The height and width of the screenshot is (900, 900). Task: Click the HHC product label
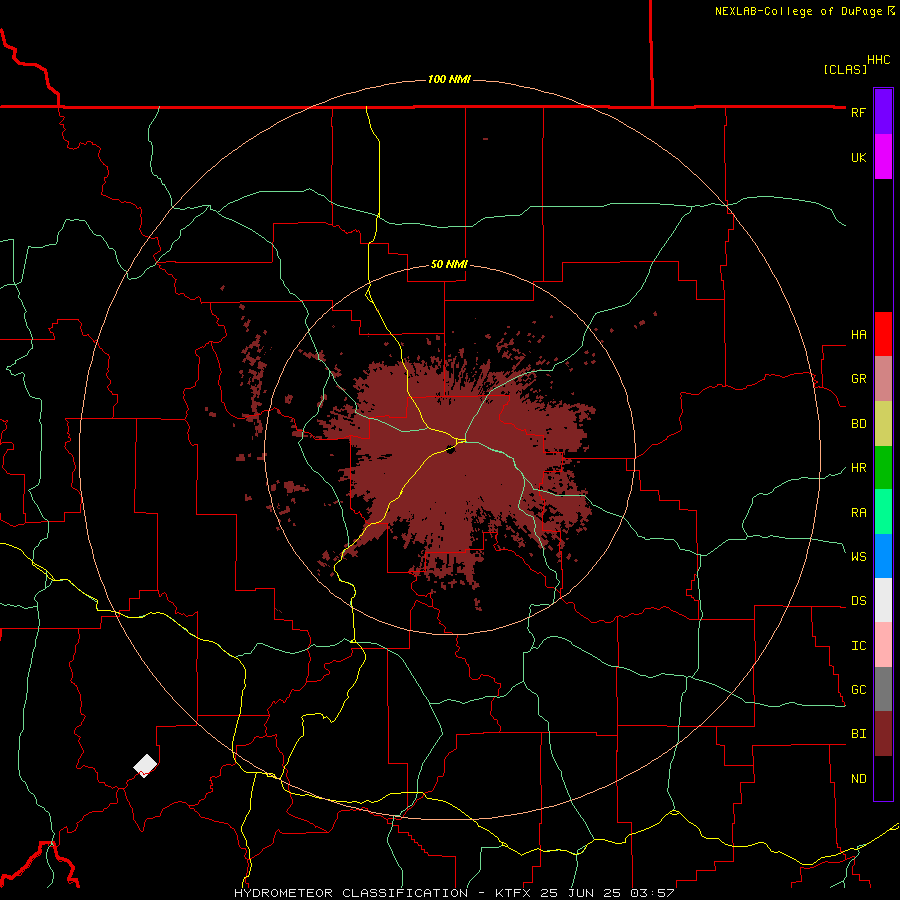tap(878, 60)
